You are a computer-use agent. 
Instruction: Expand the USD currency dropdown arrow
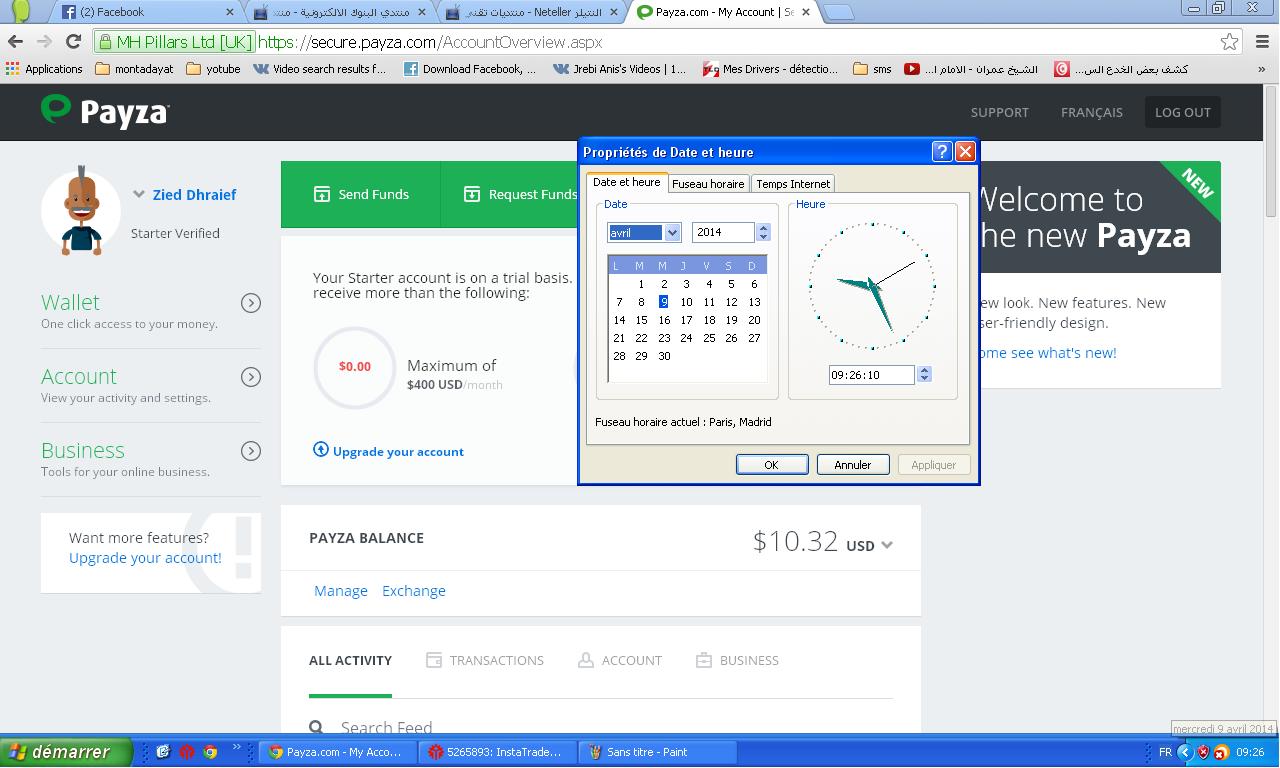click(x=887, y=545)
